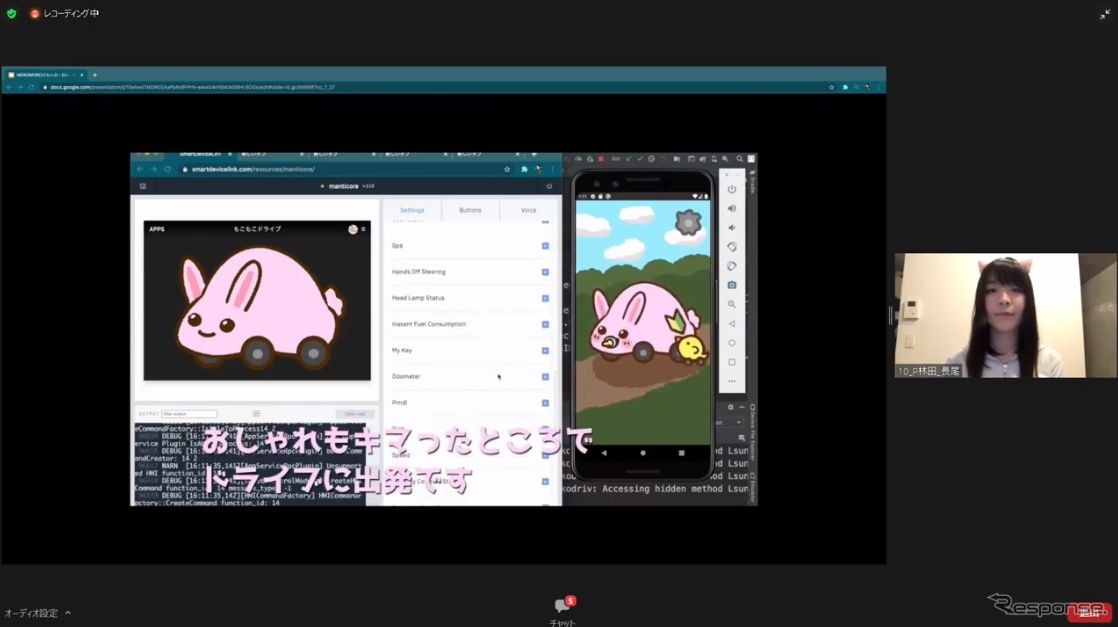
Task: Expand the Odometer section
Action: [x=544, y=377]
